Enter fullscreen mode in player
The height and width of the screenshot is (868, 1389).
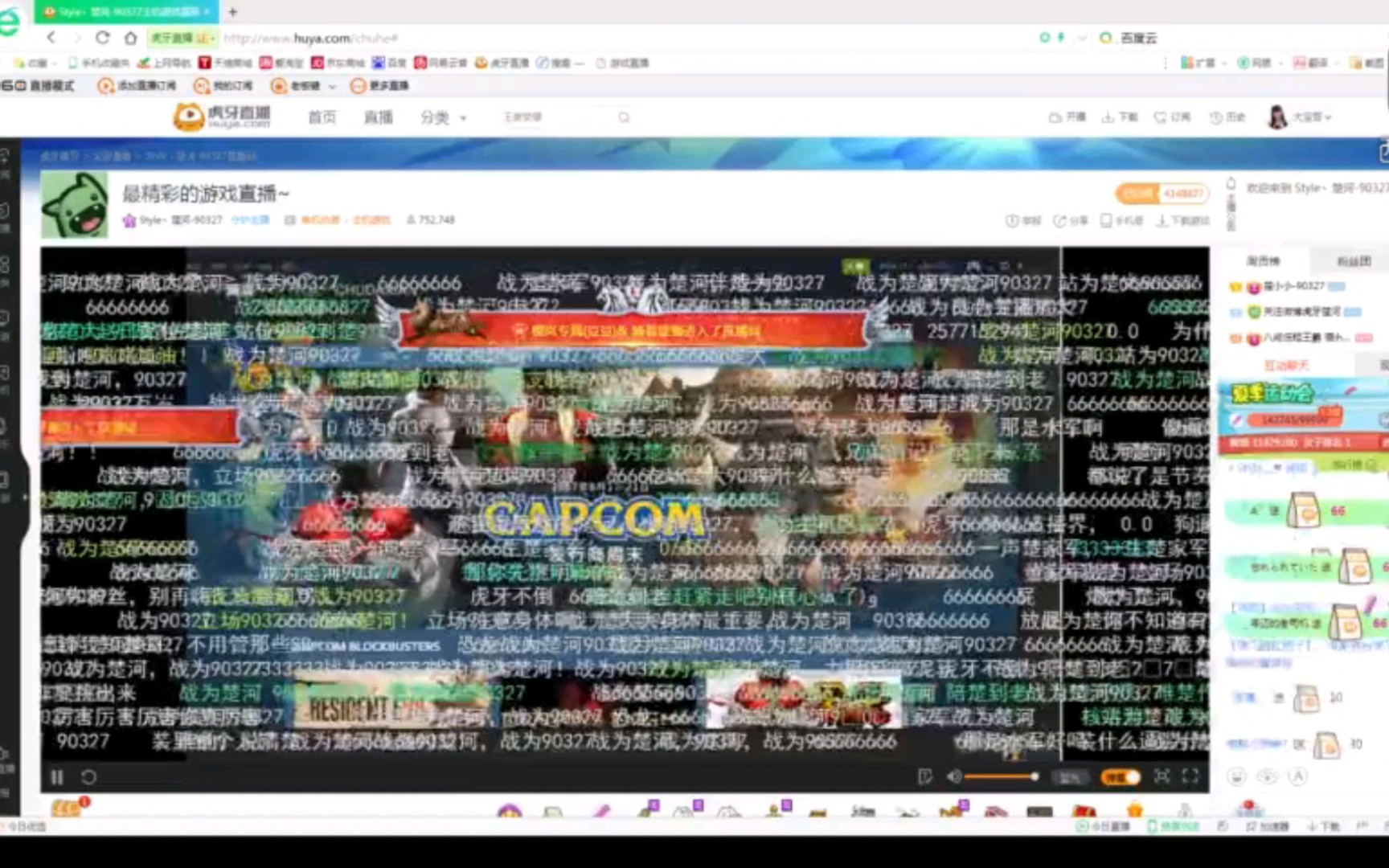pyautogui.click(x=1190, y=776)
